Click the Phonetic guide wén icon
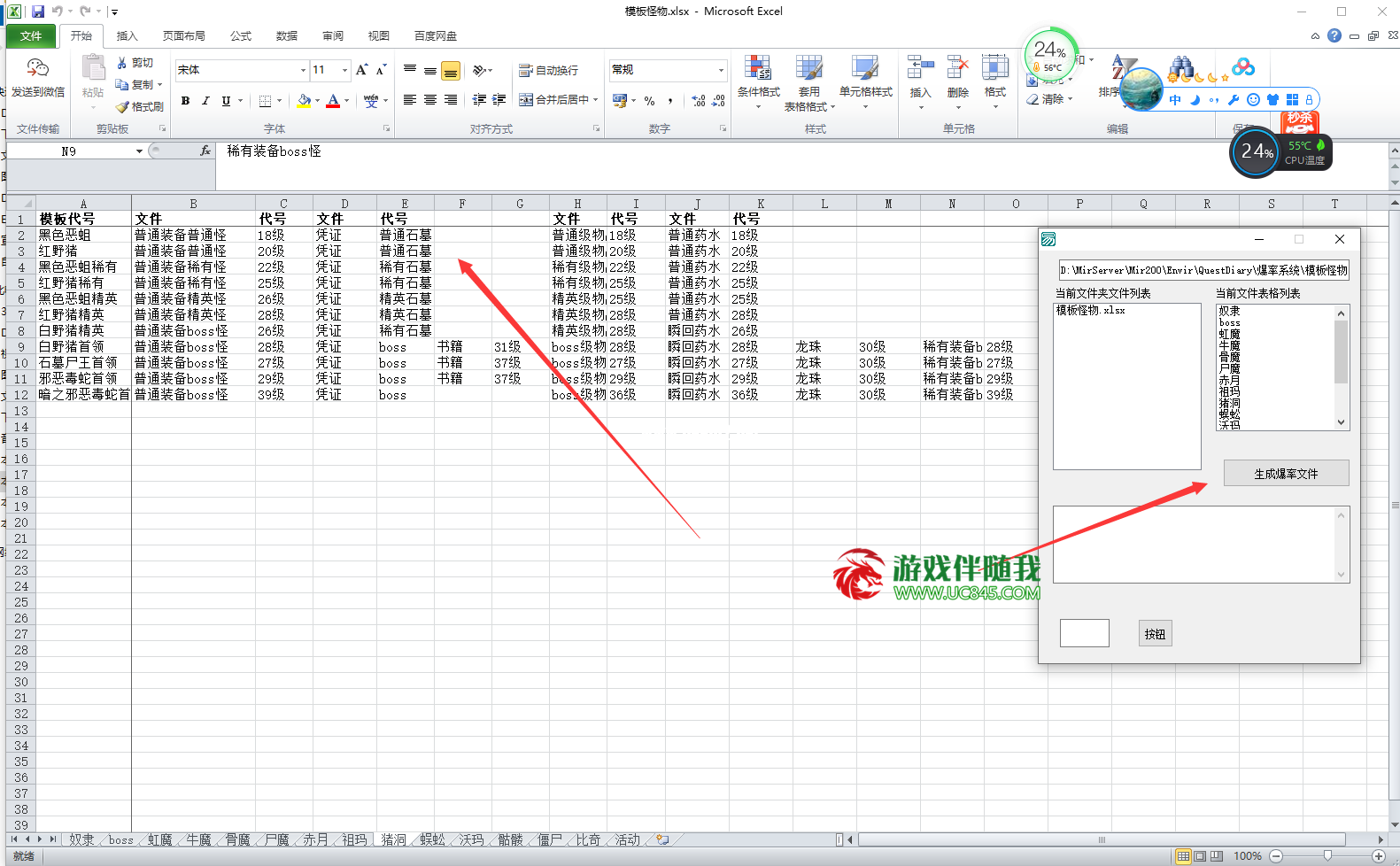Viewport: 1400px width, 866px height. pos(371,101)
